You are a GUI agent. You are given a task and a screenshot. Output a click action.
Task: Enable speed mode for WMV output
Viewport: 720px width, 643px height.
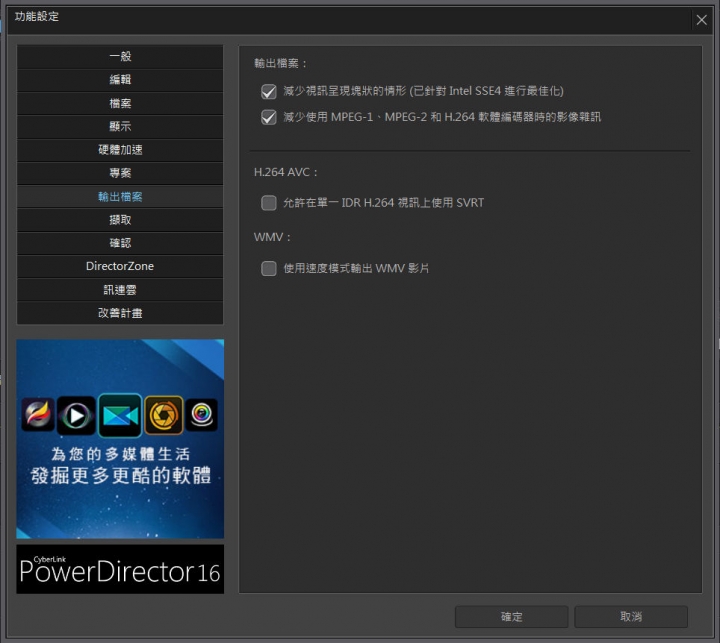tap(269, 268)
